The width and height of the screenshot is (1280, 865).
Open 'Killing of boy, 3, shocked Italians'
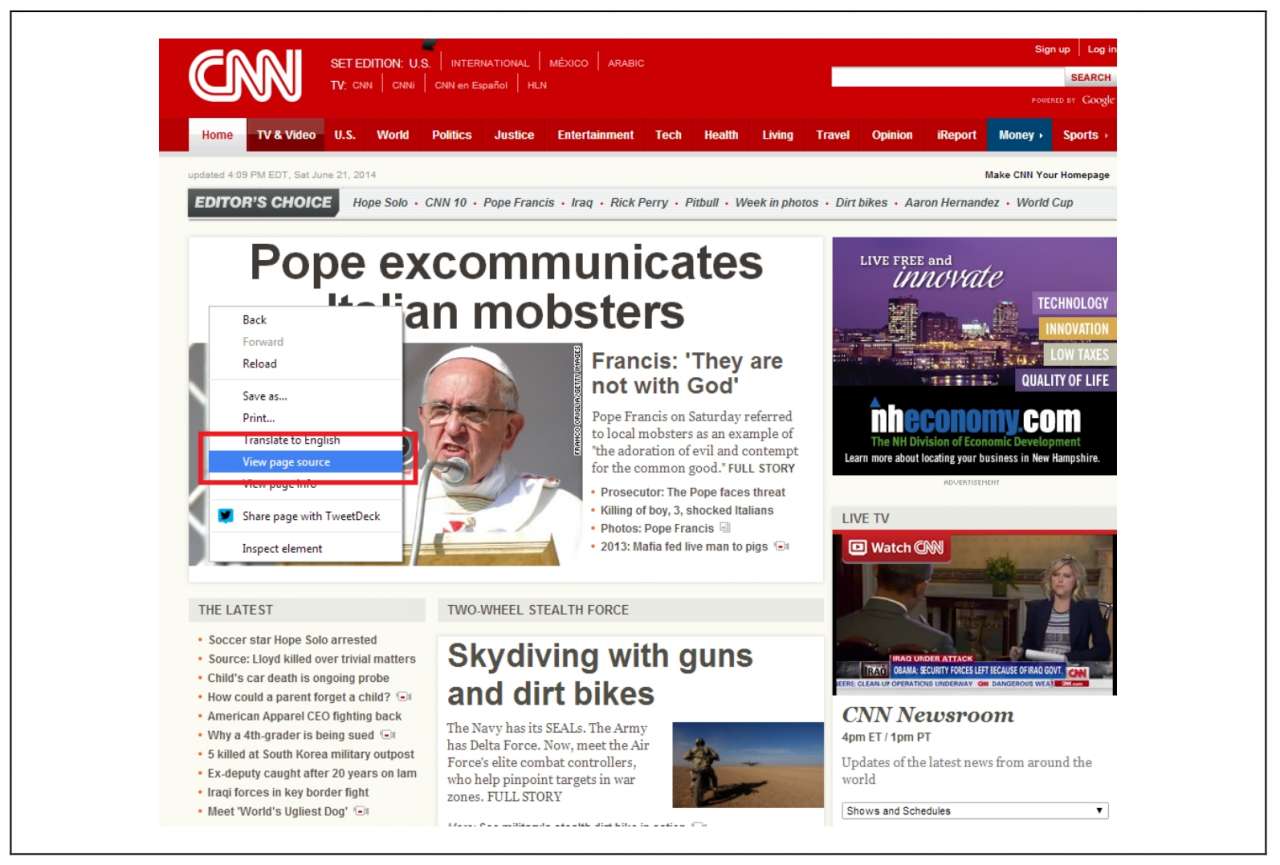coord(687,510)
